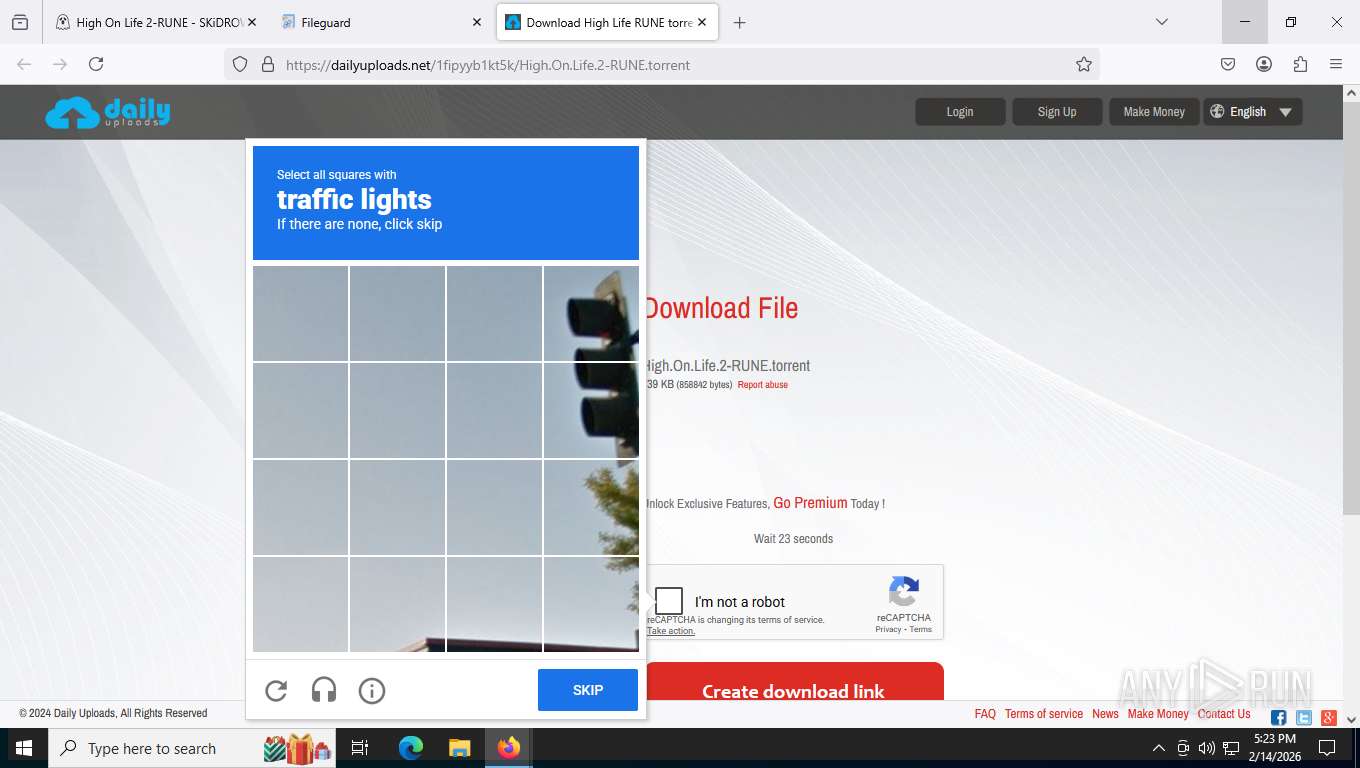Show hidden system tray icons
This screenshot has width=1360, height=768.
pos(1159,748)
